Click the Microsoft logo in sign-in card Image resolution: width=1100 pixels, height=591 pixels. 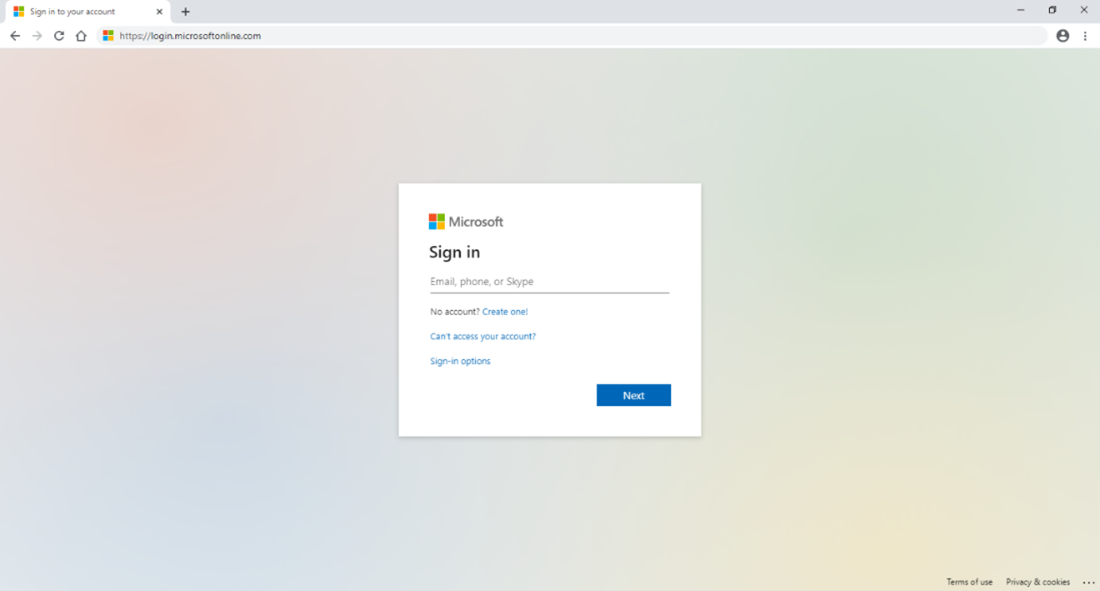pyautogui.click(x=466, y=222)
